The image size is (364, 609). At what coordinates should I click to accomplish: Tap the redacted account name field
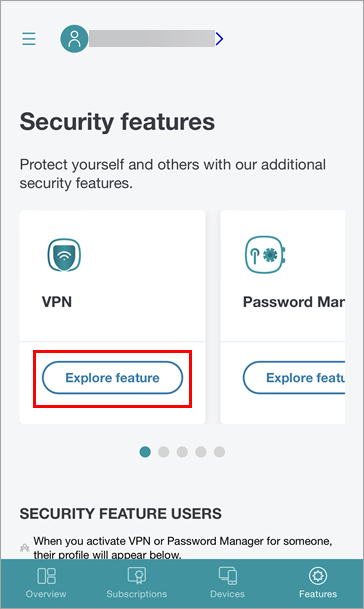[152, 39]
